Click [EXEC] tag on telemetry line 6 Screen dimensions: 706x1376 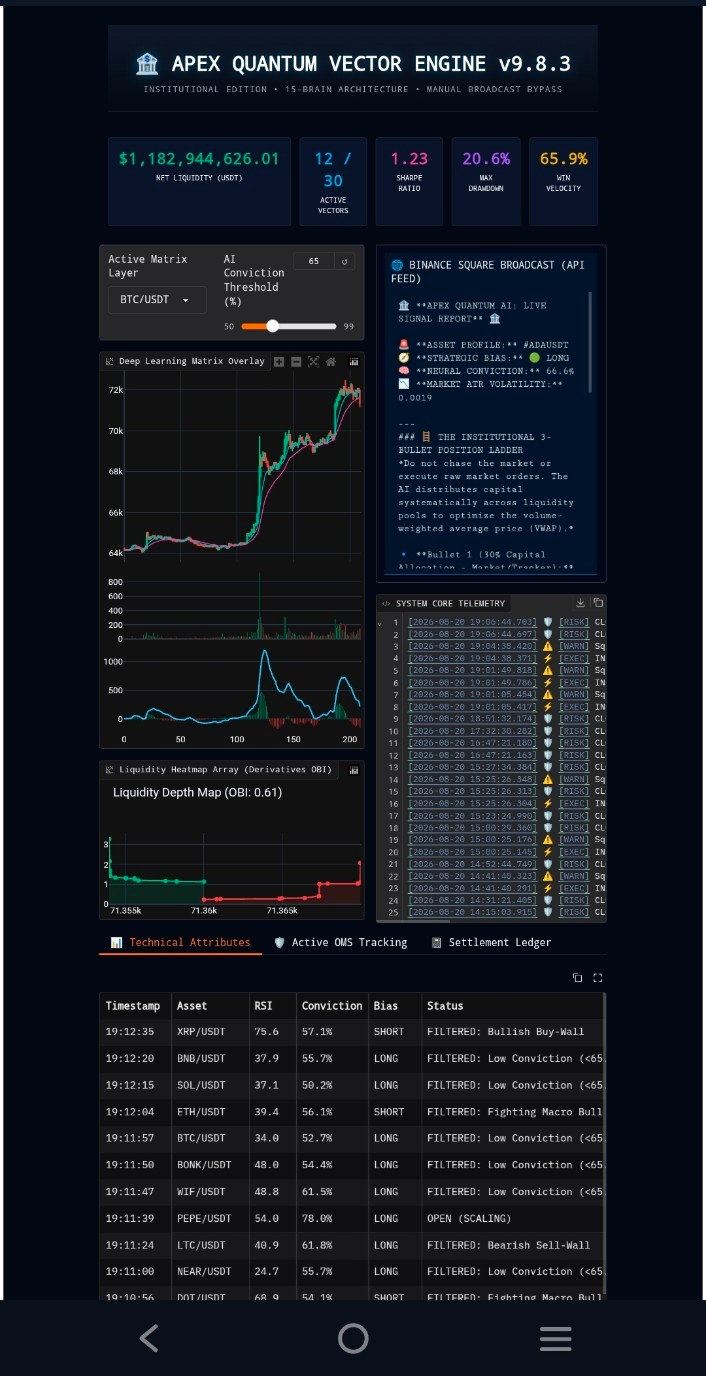click(x=575, y=682)
